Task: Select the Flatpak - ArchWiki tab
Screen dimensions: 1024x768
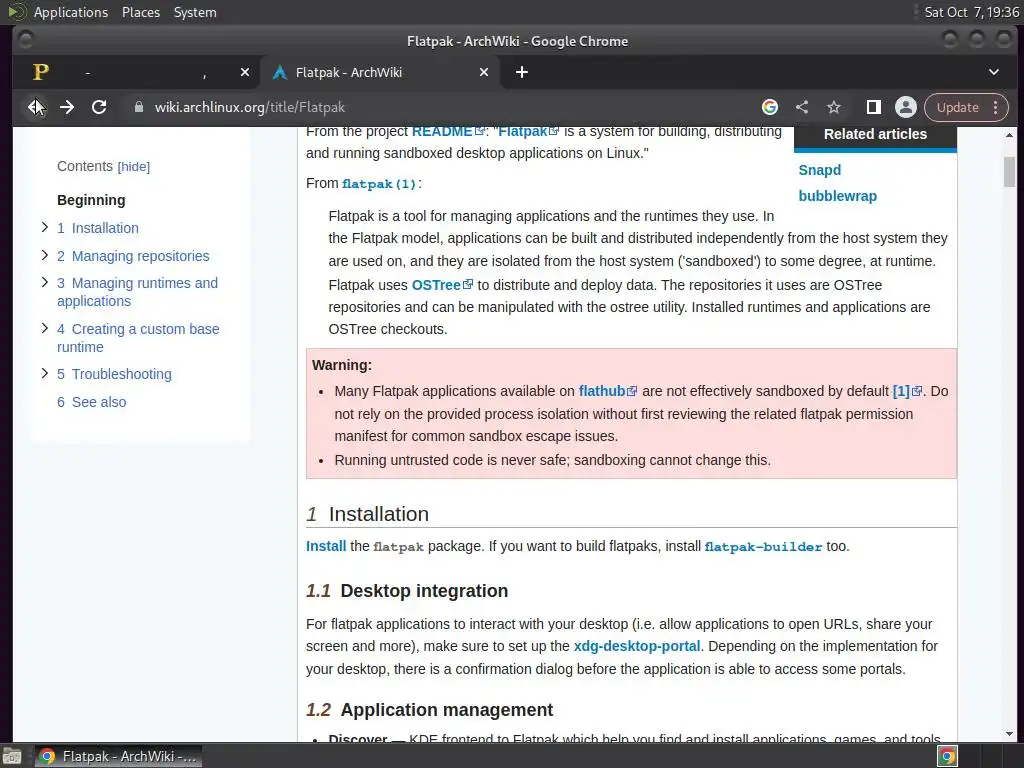Action: click(x=380, y=72)
